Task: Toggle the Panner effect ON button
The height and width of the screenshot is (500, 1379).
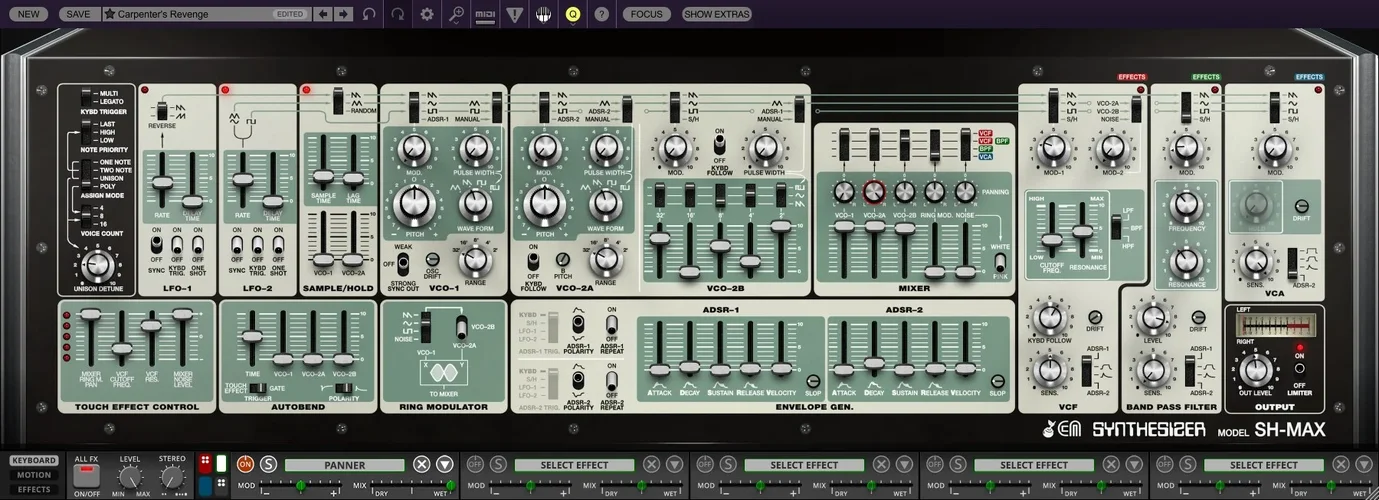Action: pos(245,464)
